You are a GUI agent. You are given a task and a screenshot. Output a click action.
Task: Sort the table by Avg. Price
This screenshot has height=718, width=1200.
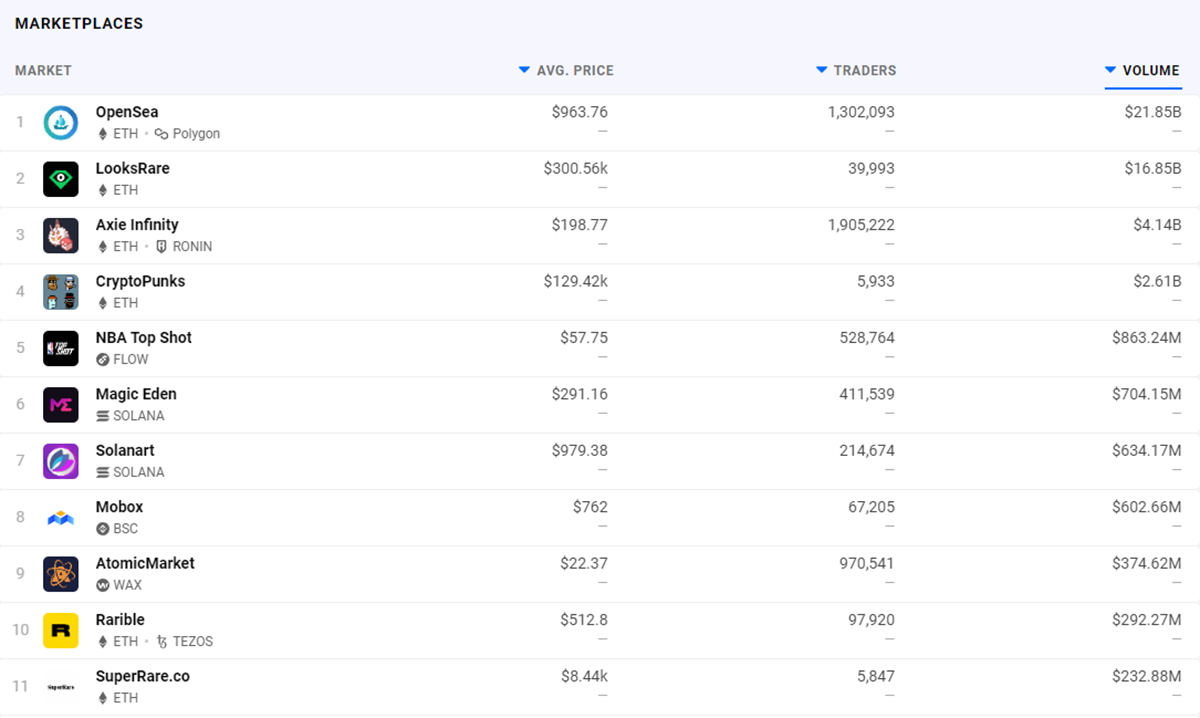click(566, 71)
